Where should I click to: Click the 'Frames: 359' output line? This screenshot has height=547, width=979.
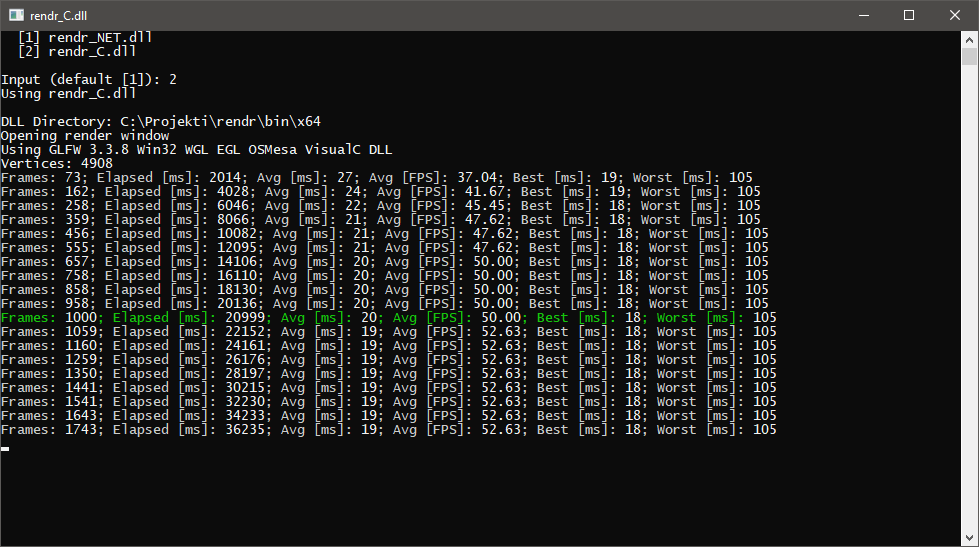coord(381,220)
